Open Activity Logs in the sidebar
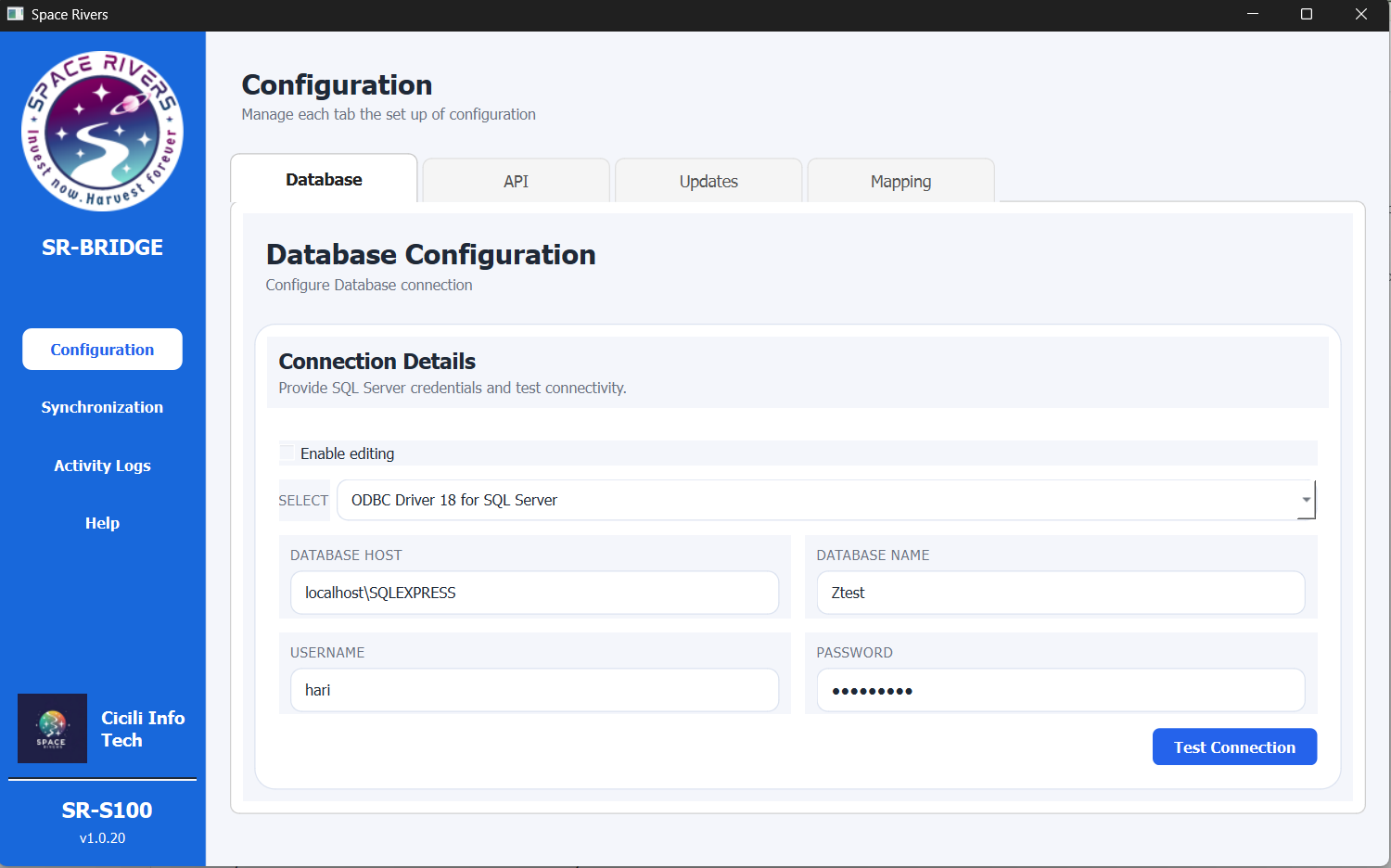This screenshot has height=868, width=1391. pos(102,466)
